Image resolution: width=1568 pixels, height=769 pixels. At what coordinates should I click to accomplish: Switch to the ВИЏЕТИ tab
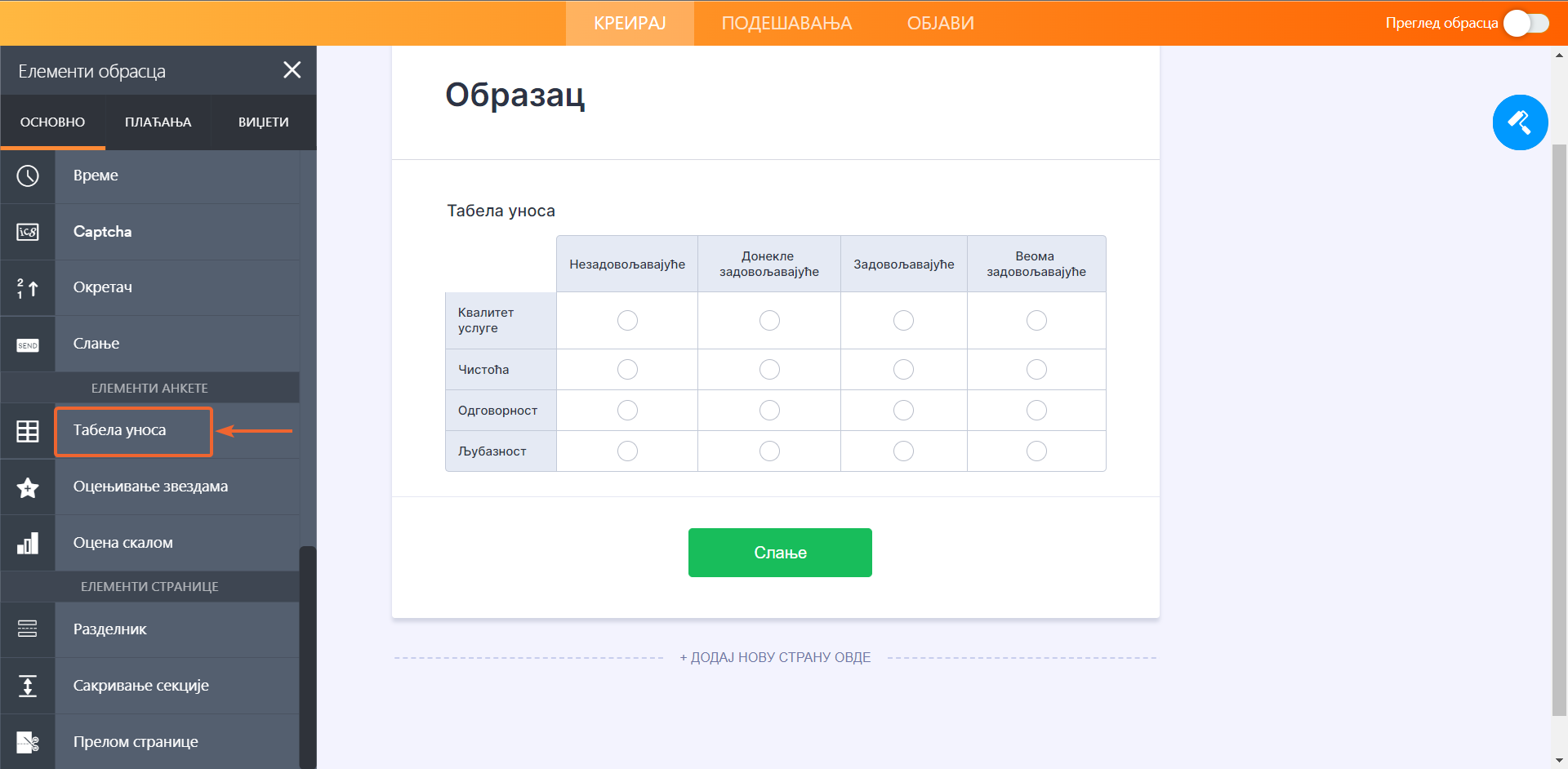(263, 122)
